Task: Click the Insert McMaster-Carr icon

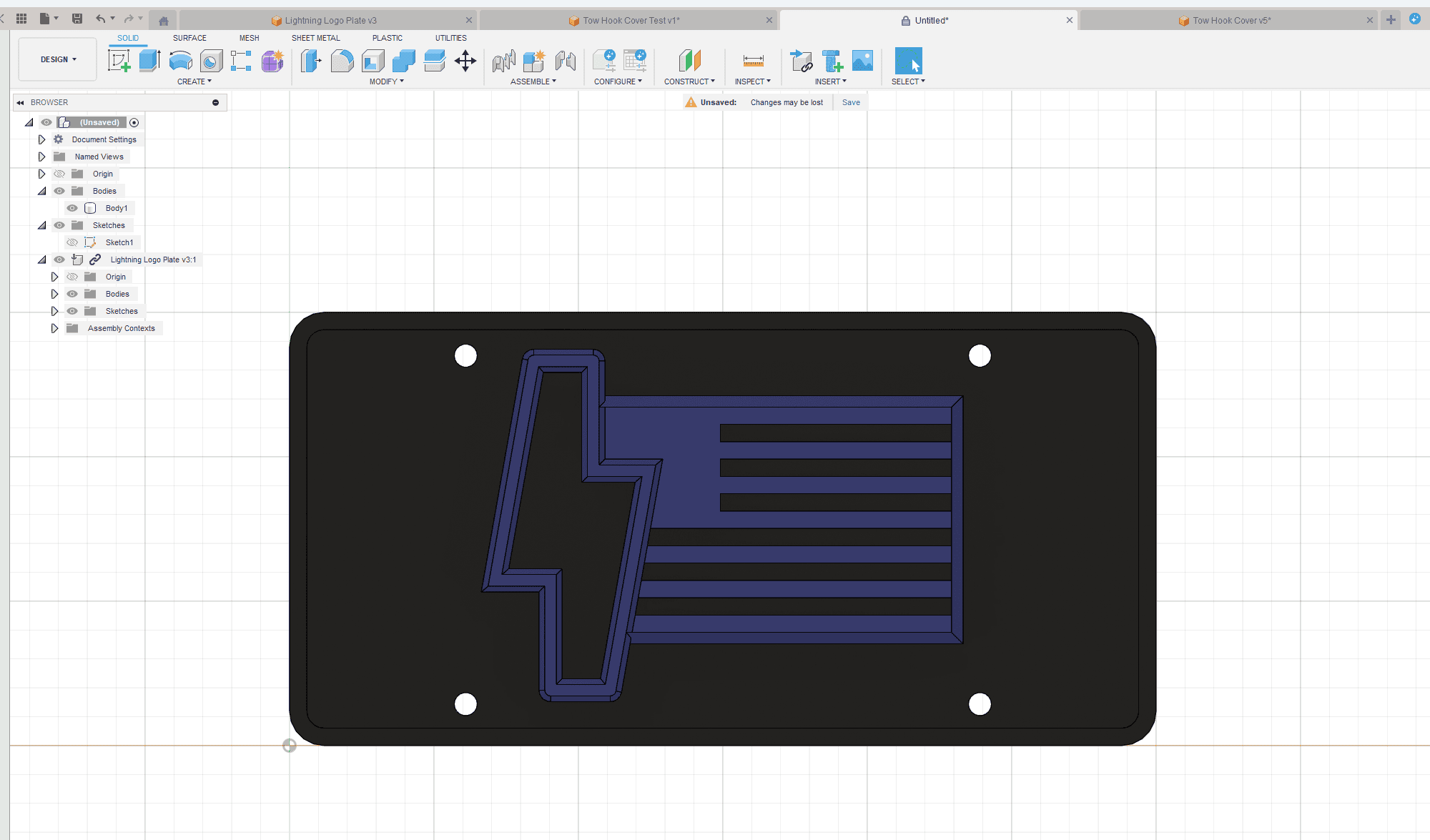Action: click(830, 60)
